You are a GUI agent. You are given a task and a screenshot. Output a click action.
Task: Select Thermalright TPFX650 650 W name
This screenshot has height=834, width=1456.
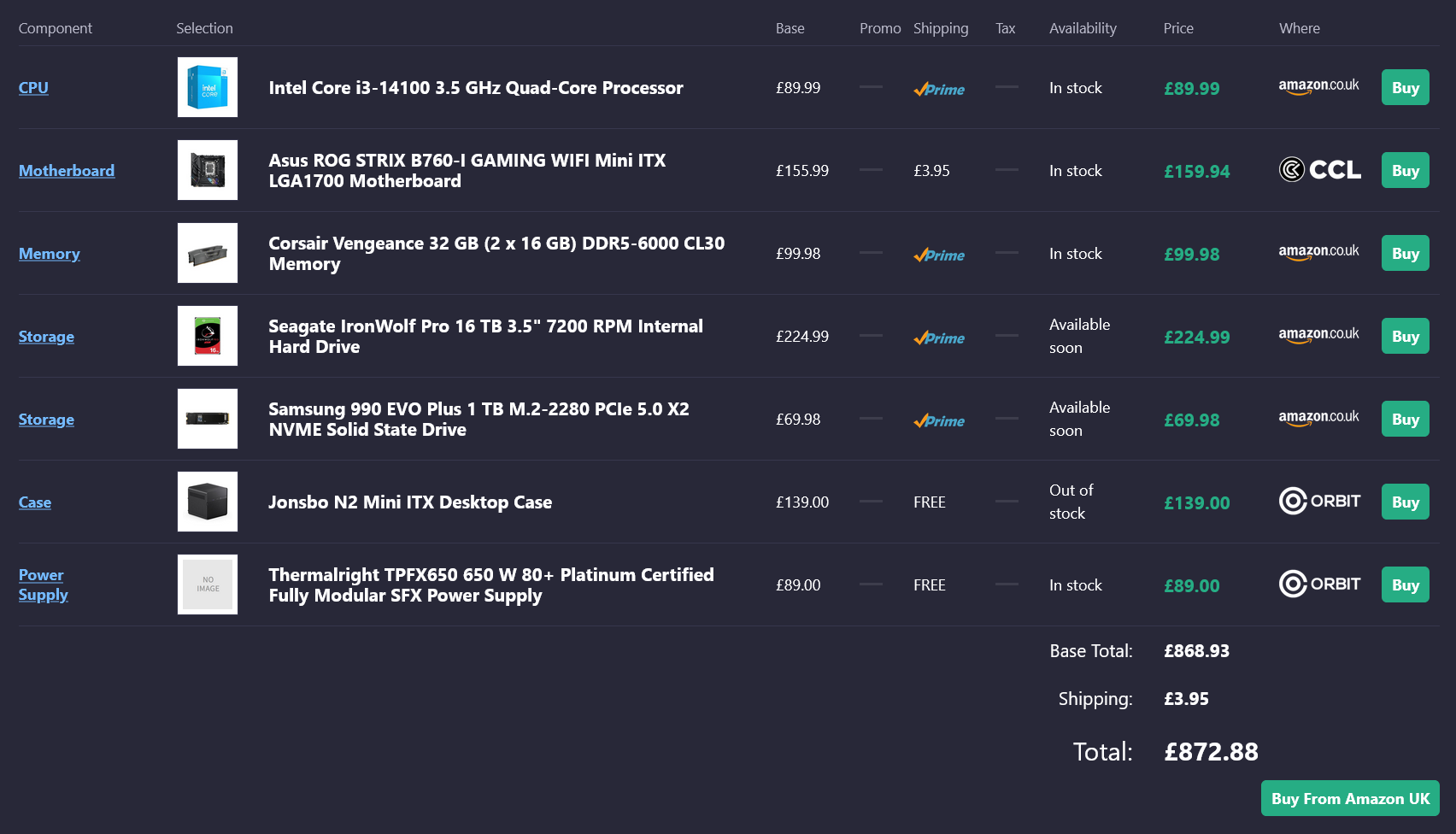[491, 584]
